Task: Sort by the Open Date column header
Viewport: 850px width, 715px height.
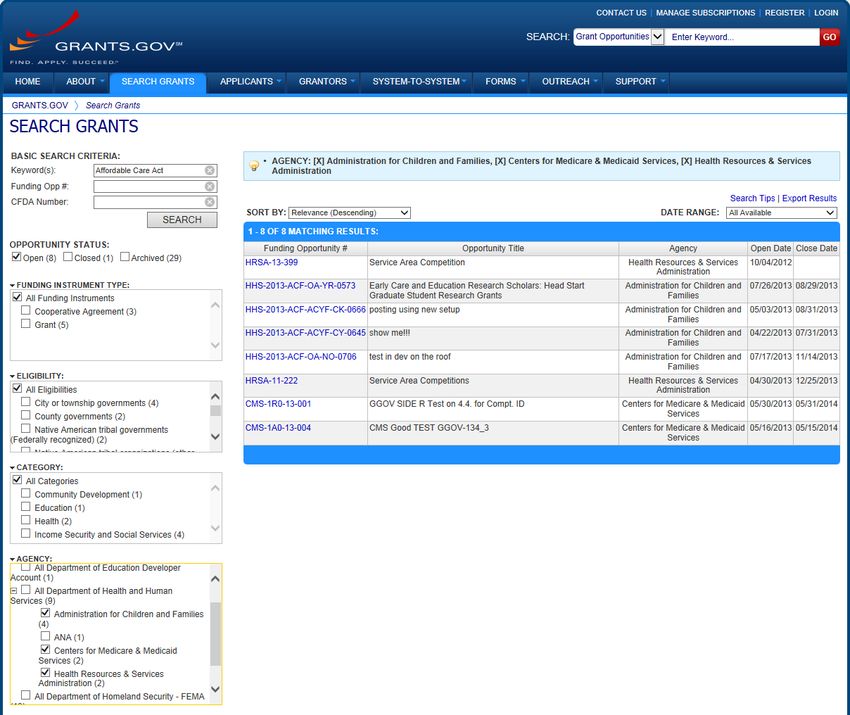Action: click(770, 248)
